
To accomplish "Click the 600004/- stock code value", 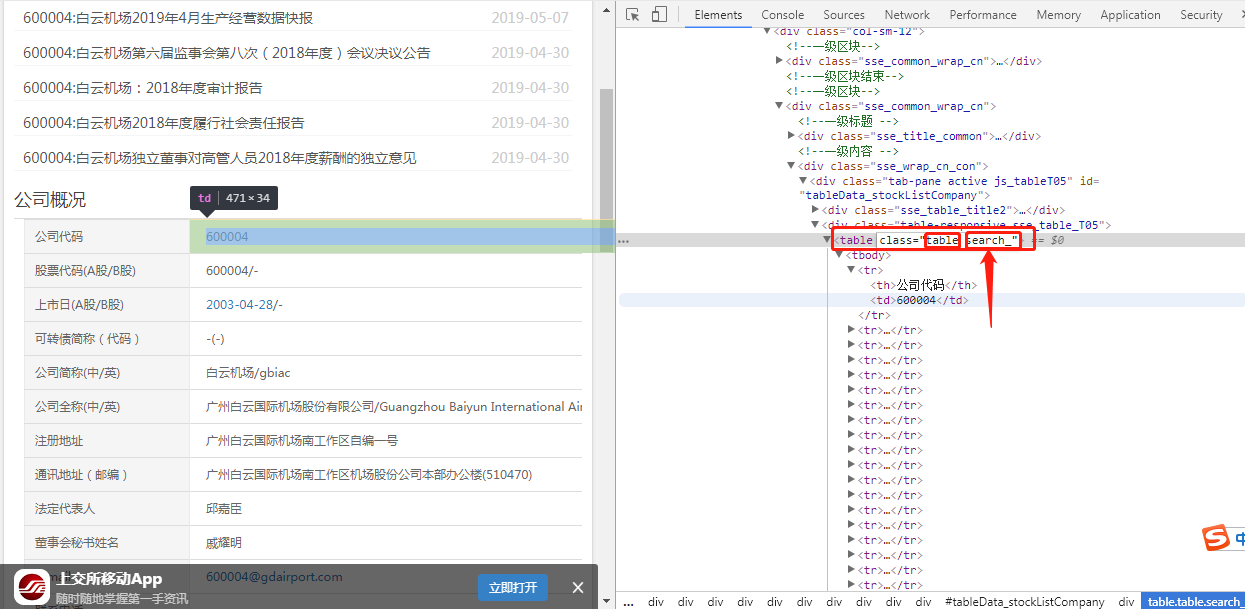I will [232, 271].
